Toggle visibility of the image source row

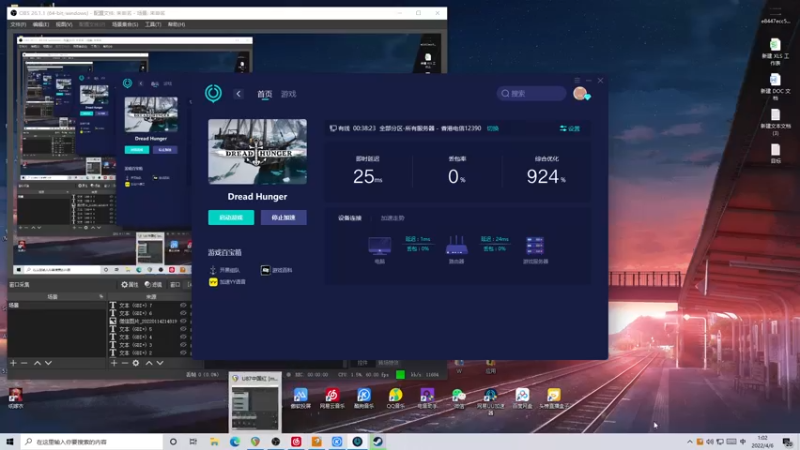[x=183, y=321]
